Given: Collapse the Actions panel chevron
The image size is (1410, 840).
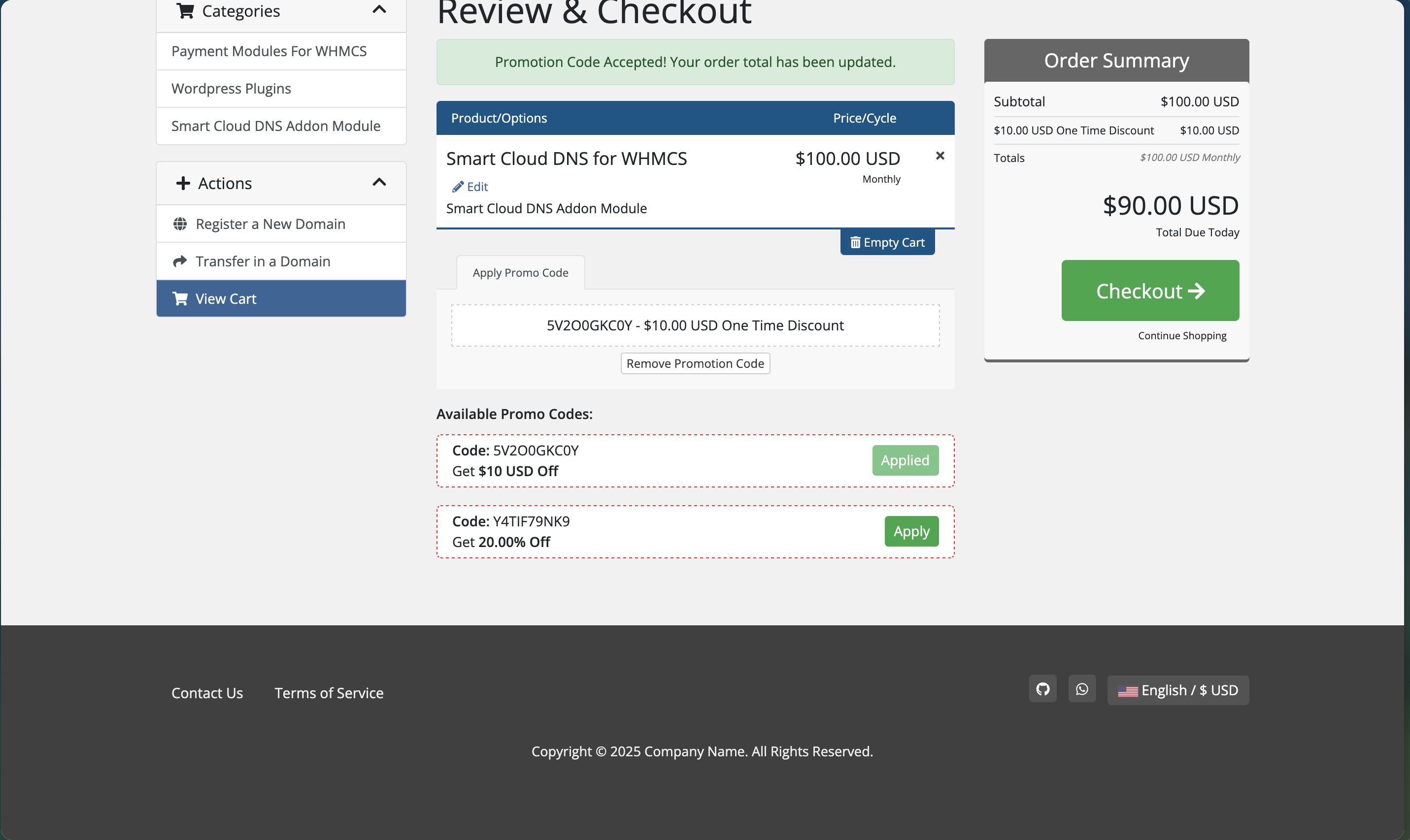Looking at the screenshot, I should tap(379, 182).
